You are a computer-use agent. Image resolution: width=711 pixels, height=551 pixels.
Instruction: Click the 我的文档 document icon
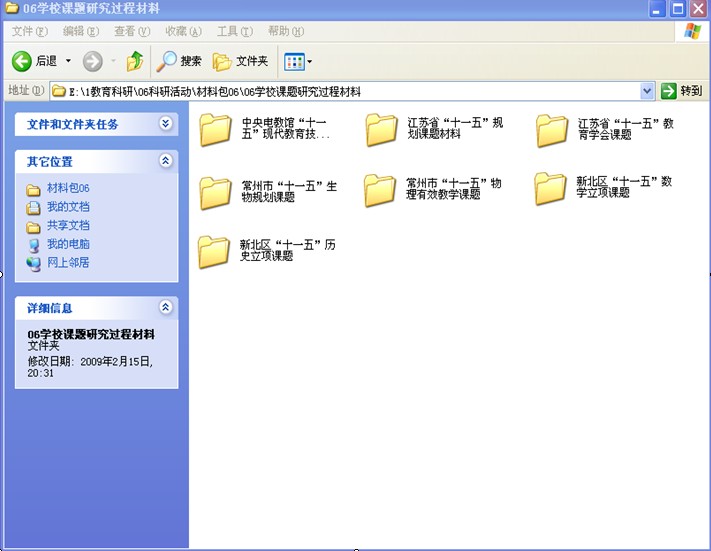[x=33, y=208]
